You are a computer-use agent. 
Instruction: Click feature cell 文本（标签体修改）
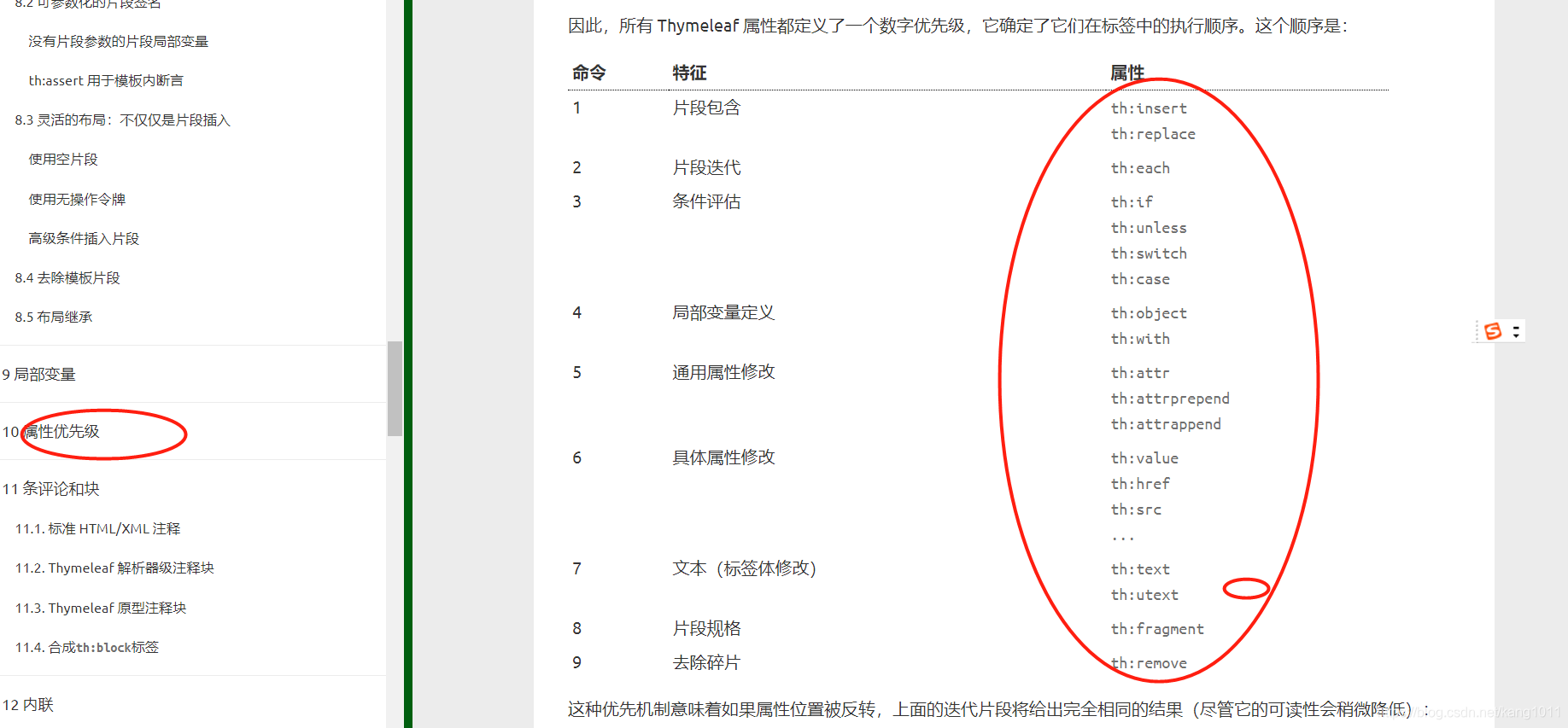(x=745, y=568)
